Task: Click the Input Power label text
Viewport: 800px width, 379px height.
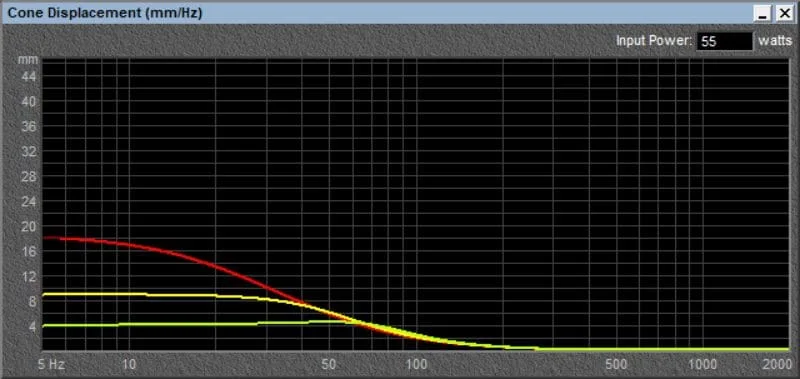Action: [654, 41]
